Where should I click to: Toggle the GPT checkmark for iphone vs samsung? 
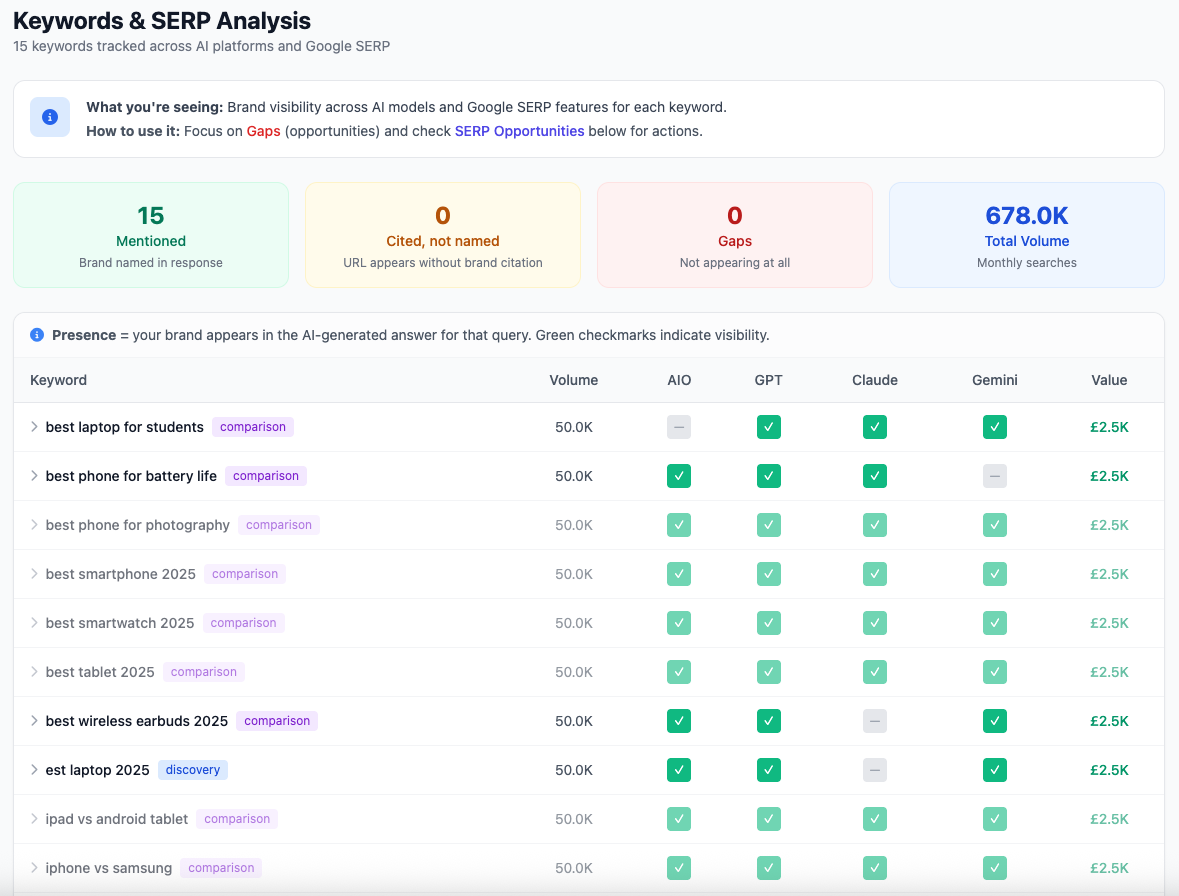[x=769, y=867]
